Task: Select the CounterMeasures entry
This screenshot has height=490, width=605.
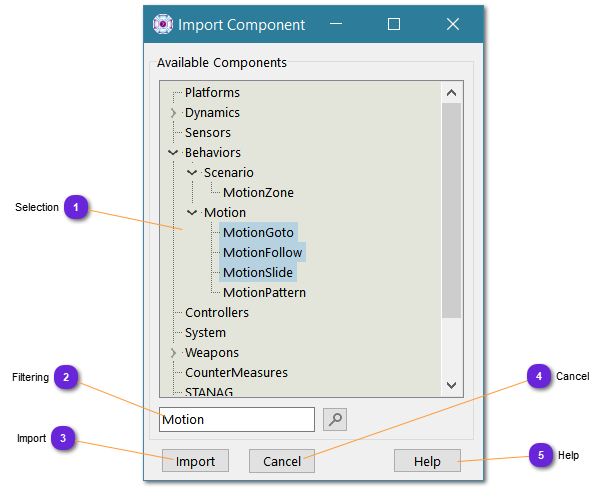Action: 236,373
